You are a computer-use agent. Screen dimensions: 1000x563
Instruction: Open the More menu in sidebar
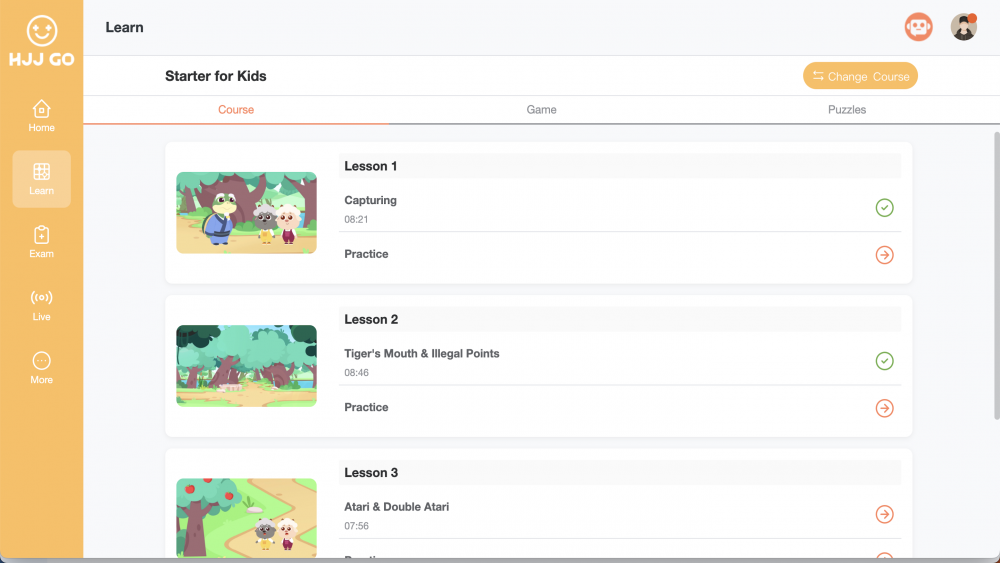(x=41, y=367)
